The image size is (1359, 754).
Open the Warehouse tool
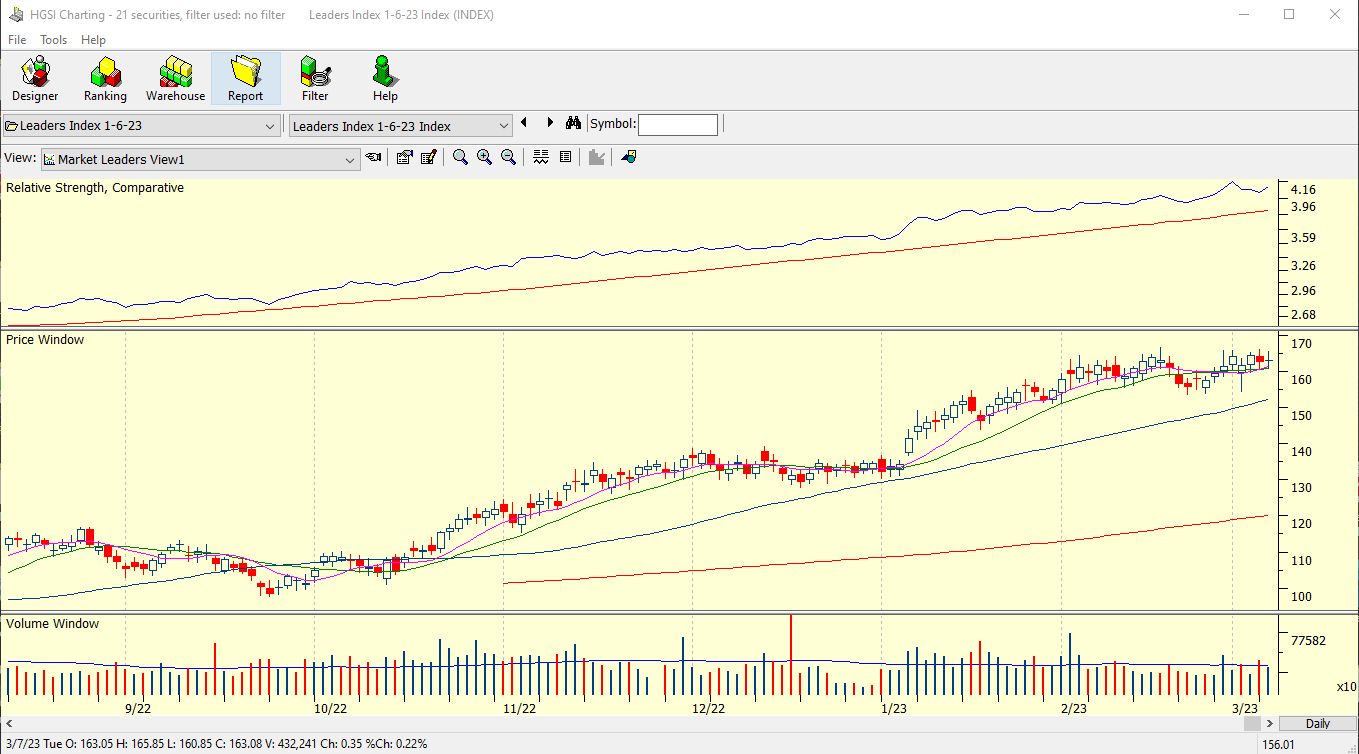[x=175, y=79]
